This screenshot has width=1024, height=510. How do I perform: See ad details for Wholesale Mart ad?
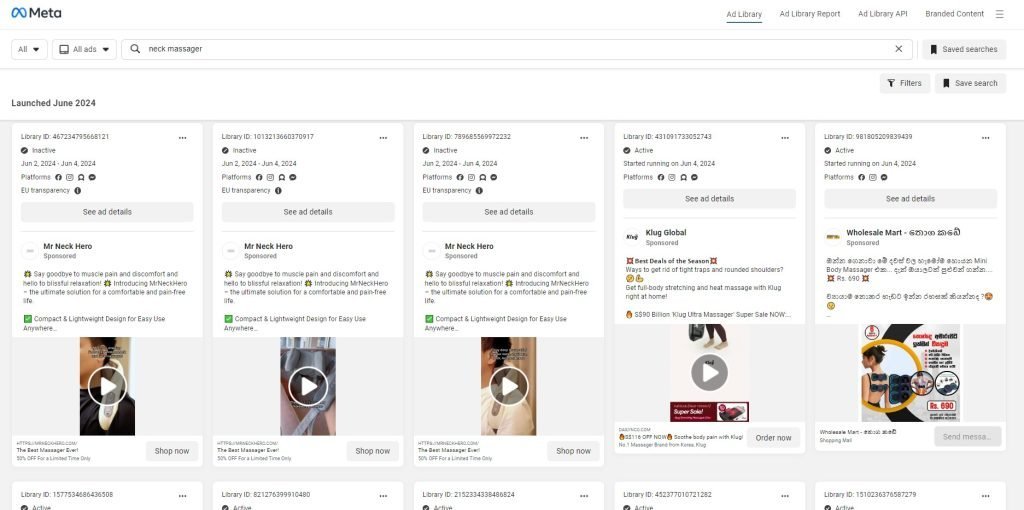[x=910, y=199]
